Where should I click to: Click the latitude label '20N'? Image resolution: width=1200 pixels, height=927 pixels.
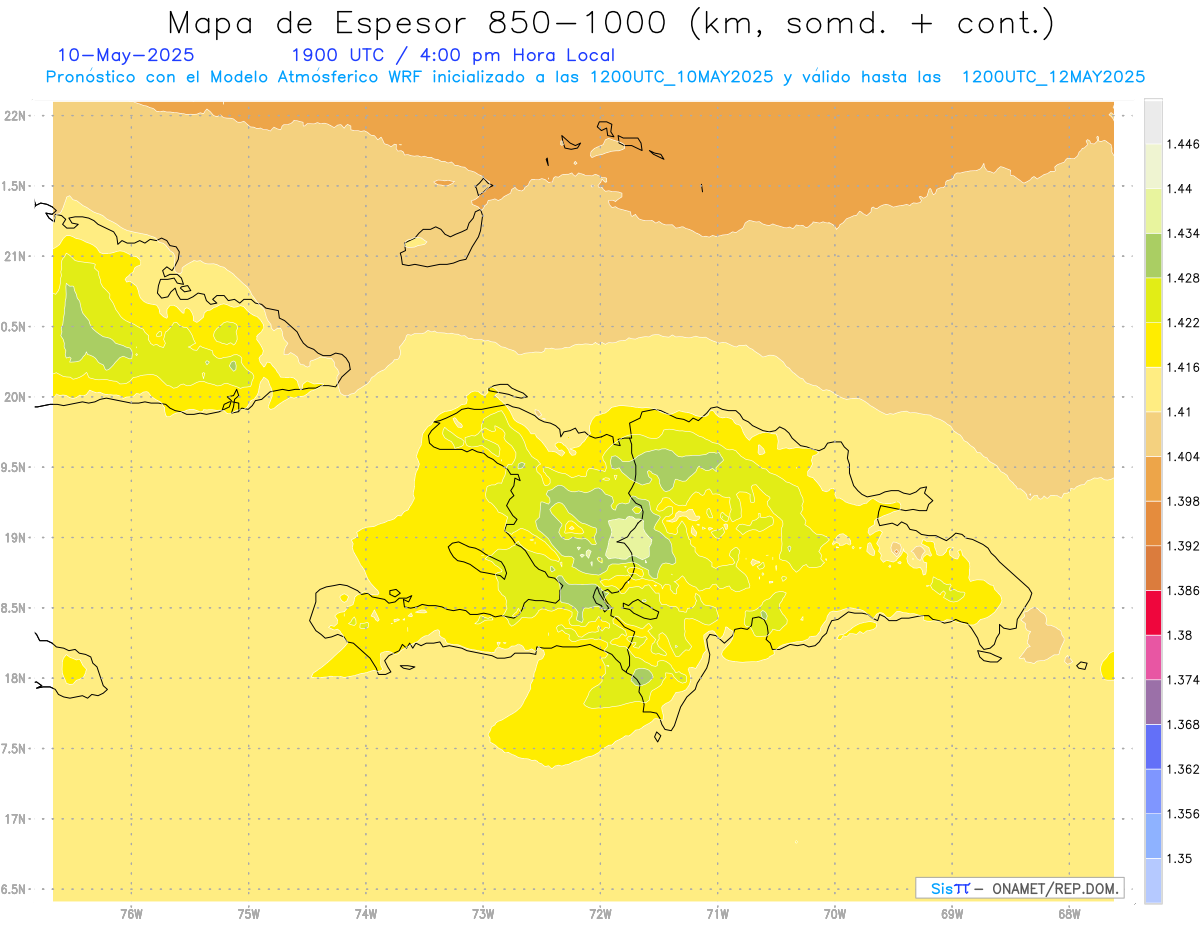pos(15,397)
